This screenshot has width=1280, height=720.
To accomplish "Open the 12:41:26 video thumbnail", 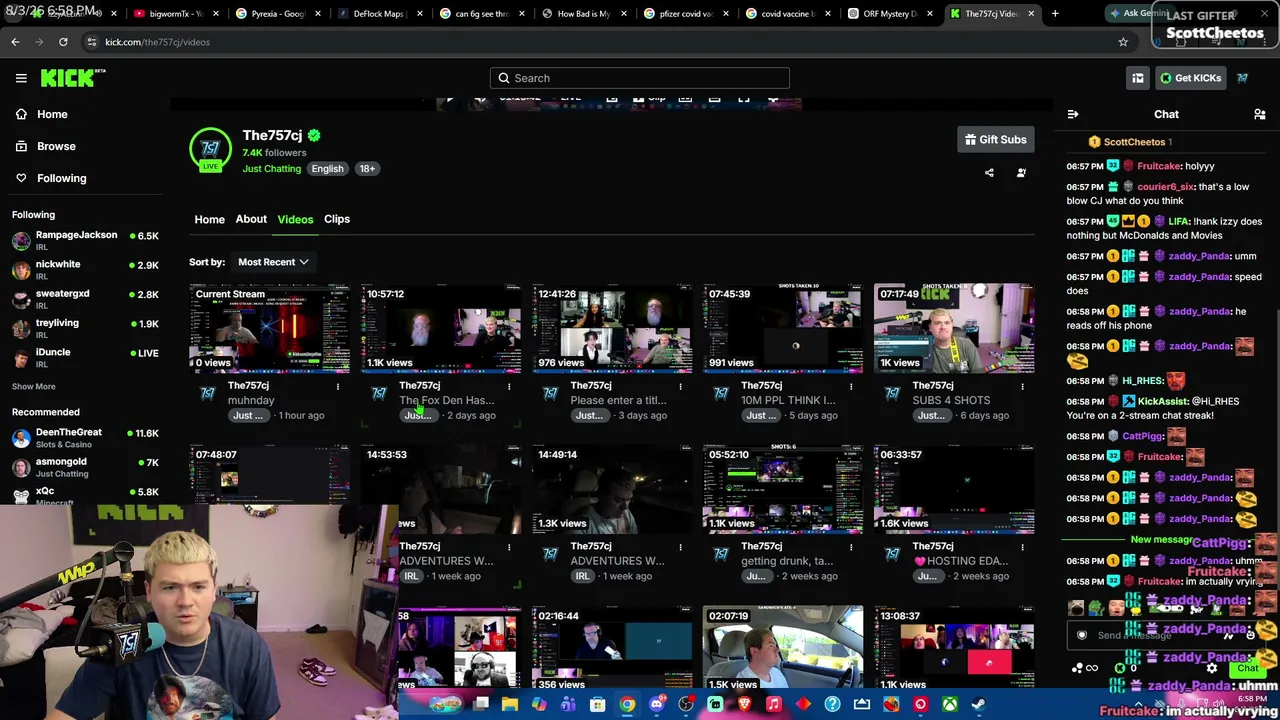I will click(x=612, y=328).
